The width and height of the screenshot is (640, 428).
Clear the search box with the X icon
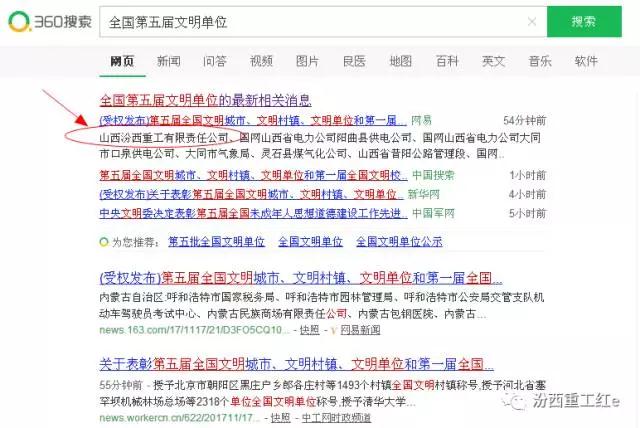tap(532, 22)
